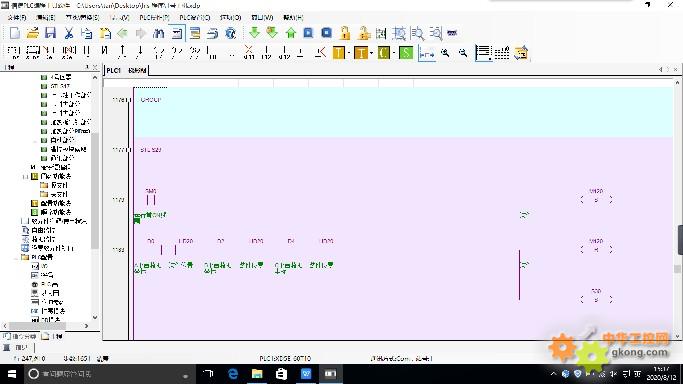Open the dropdown arrow beside green C button
The width and height of the screenshot is (683, 384).
pos(394,53)
